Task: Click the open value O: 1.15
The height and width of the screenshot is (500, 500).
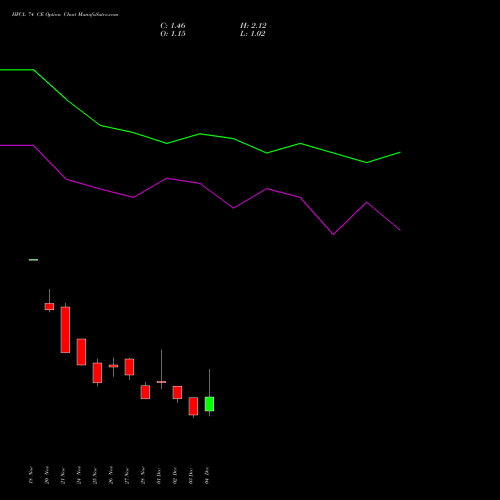Action: pyautogui.click(x=173, y=34)
